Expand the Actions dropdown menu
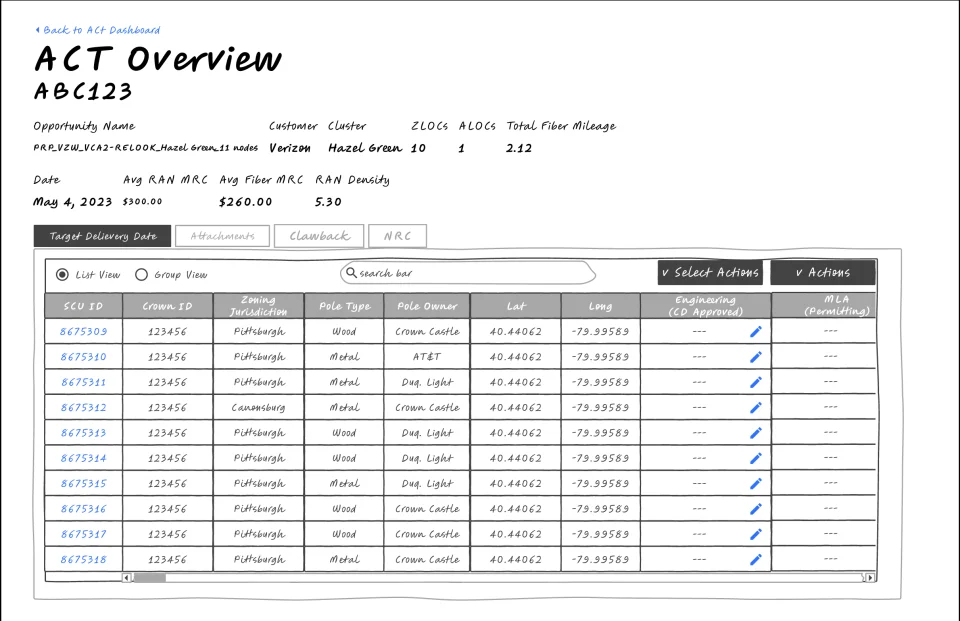This screenshot has height=621, width=960. 823,273
